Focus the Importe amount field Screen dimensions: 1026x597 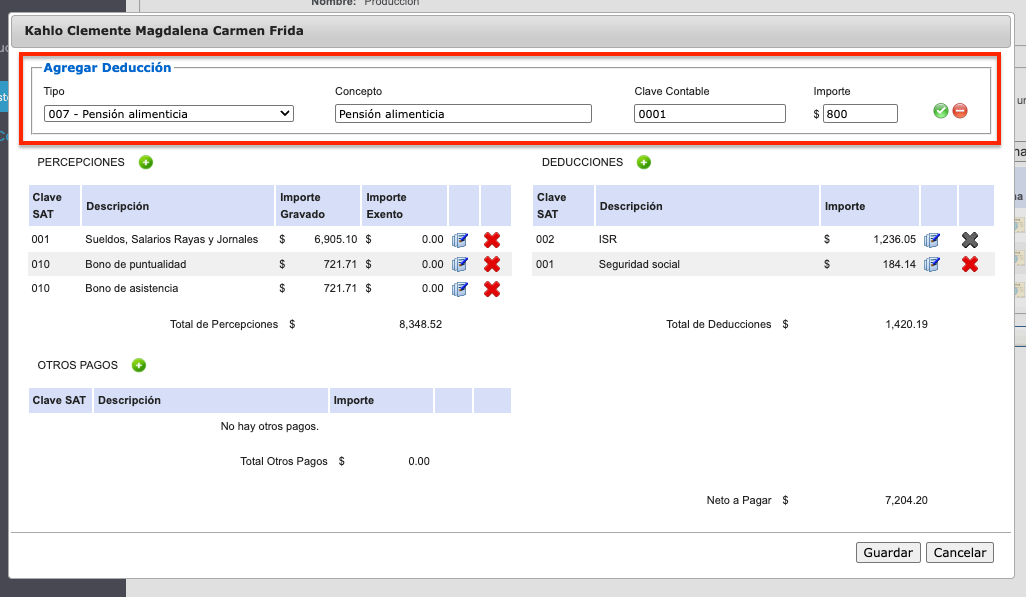point(860,114)
